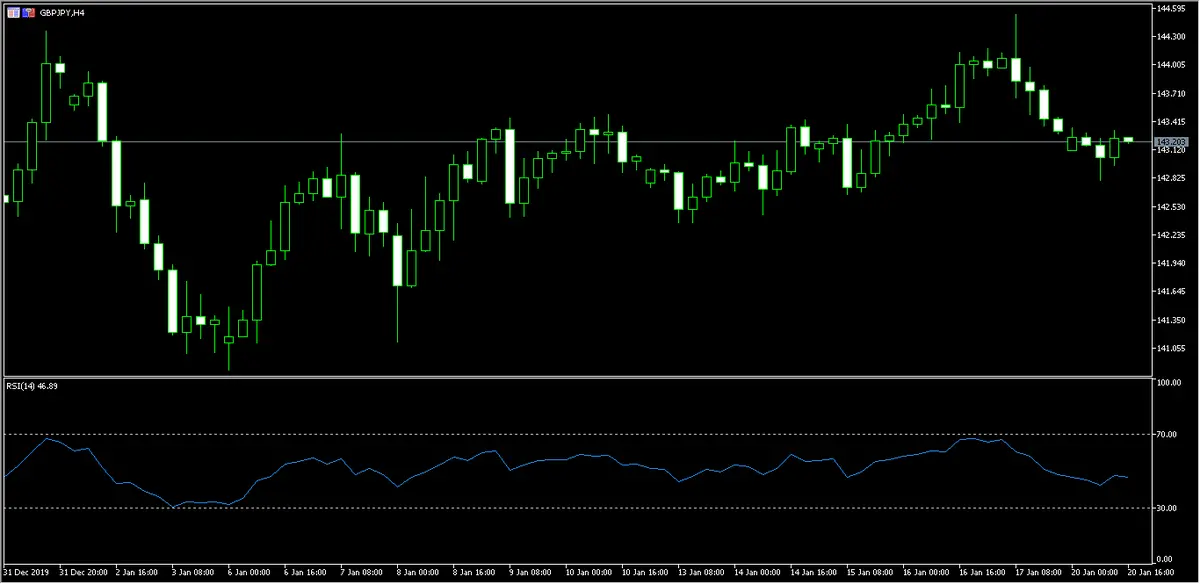Click price scale value 144.005
The height and width of the screenshot is (584, 1200).
(1171, 65)
